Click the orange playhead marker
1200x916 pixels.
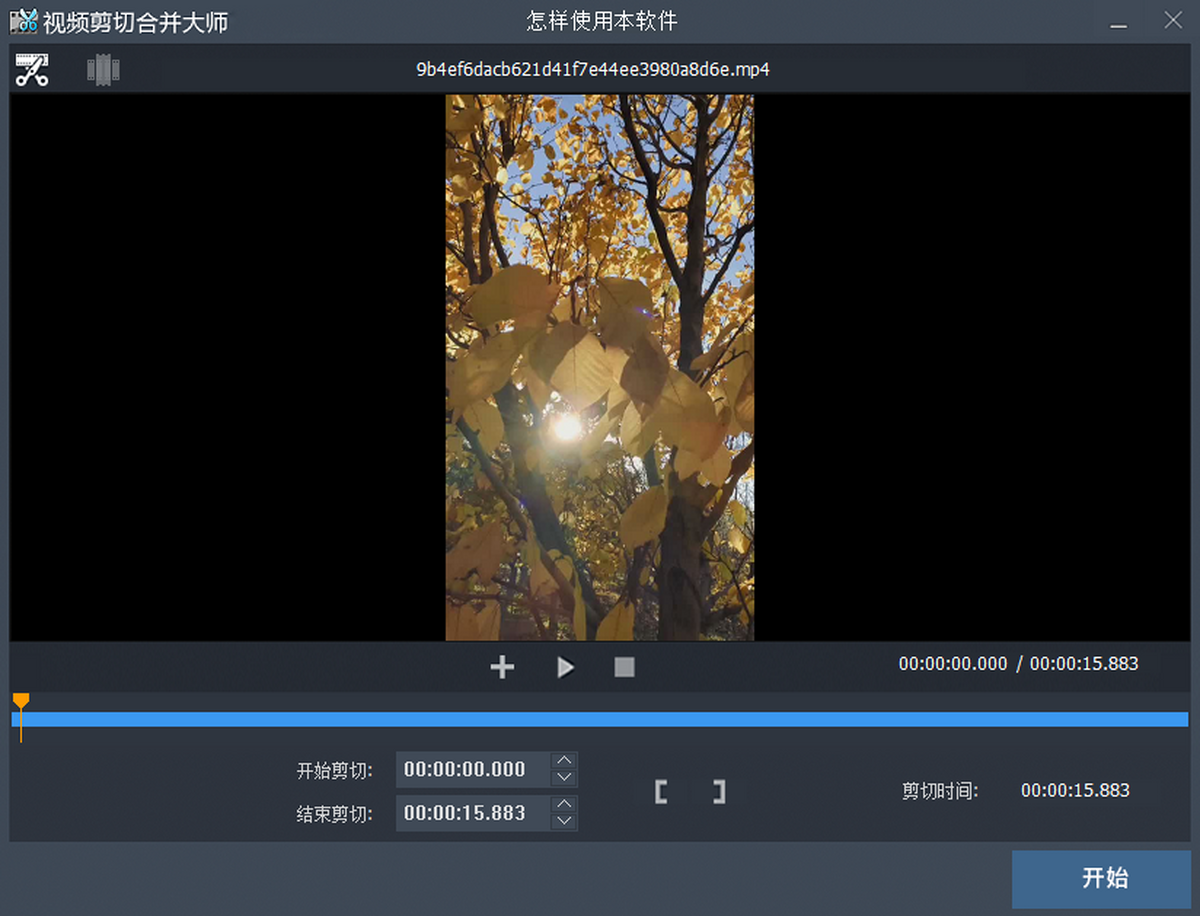(x=20, y=702)
